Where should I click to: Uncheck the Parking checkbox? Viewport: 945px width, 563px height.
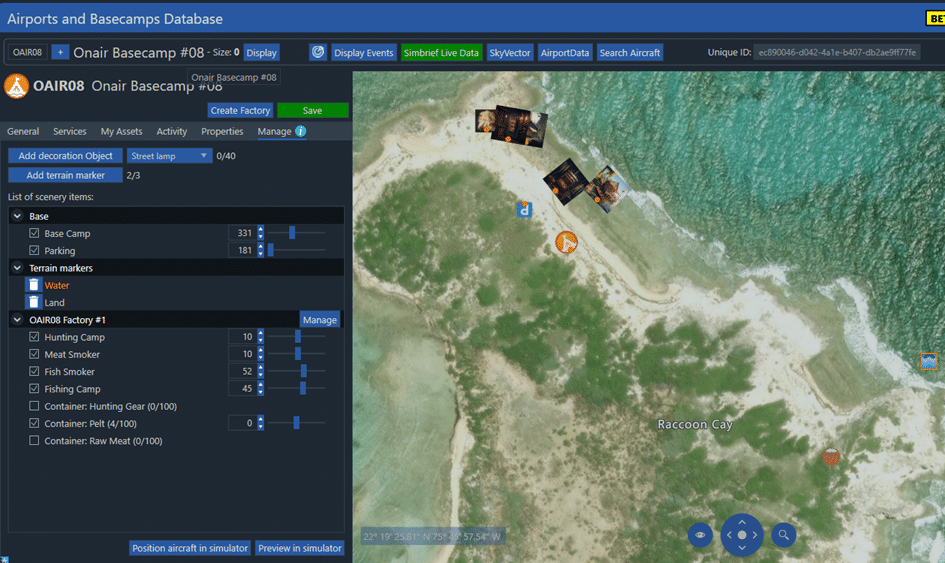(x=34, y=250)
